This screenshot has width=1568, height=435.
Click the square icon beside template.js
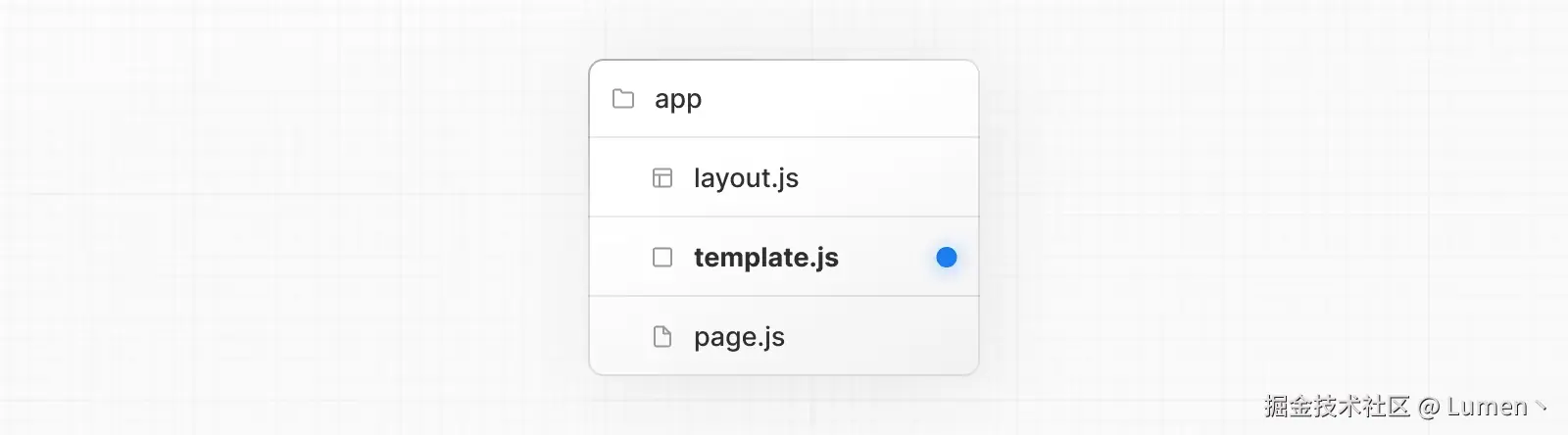[x=662, y=258]
